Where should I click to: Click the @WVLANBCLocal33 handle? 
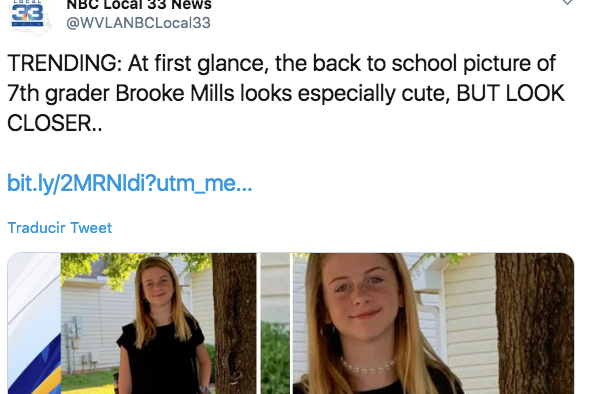(138, 23)
